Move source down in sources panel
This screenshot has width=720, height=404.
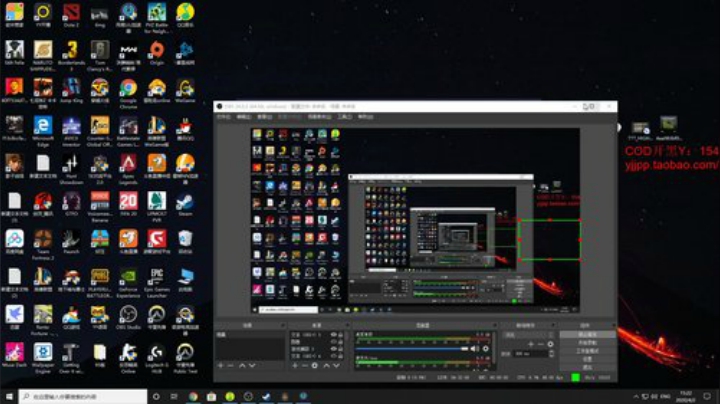click(337, 365)
